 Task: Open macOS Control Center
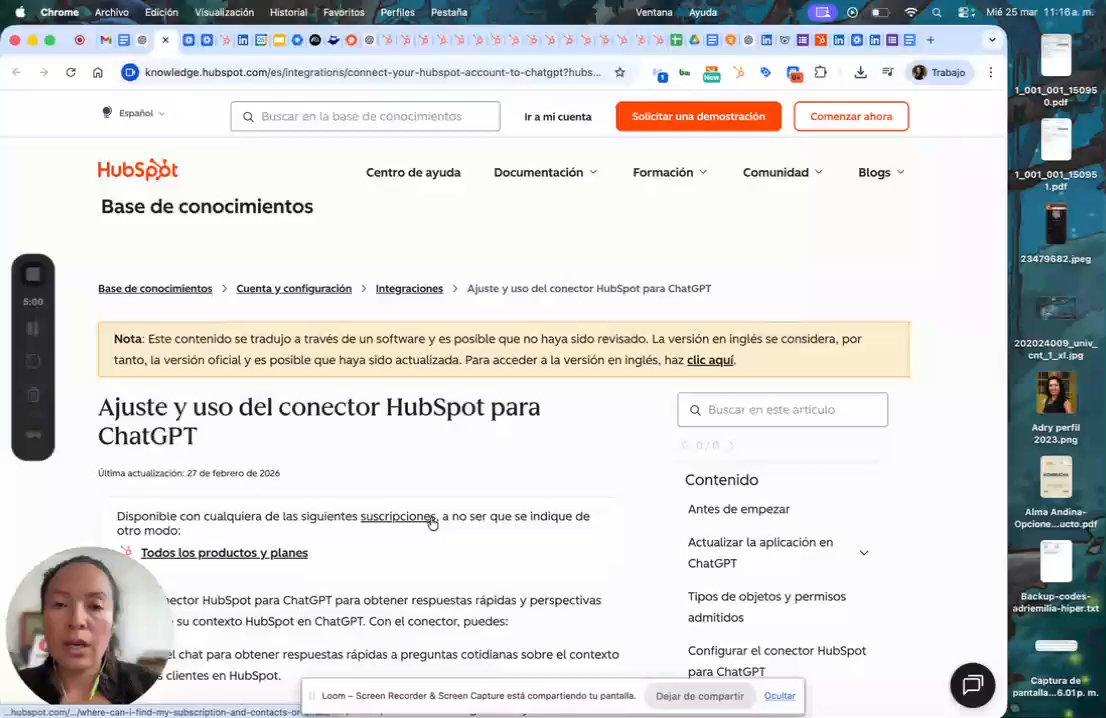click(x=966, y=12)
